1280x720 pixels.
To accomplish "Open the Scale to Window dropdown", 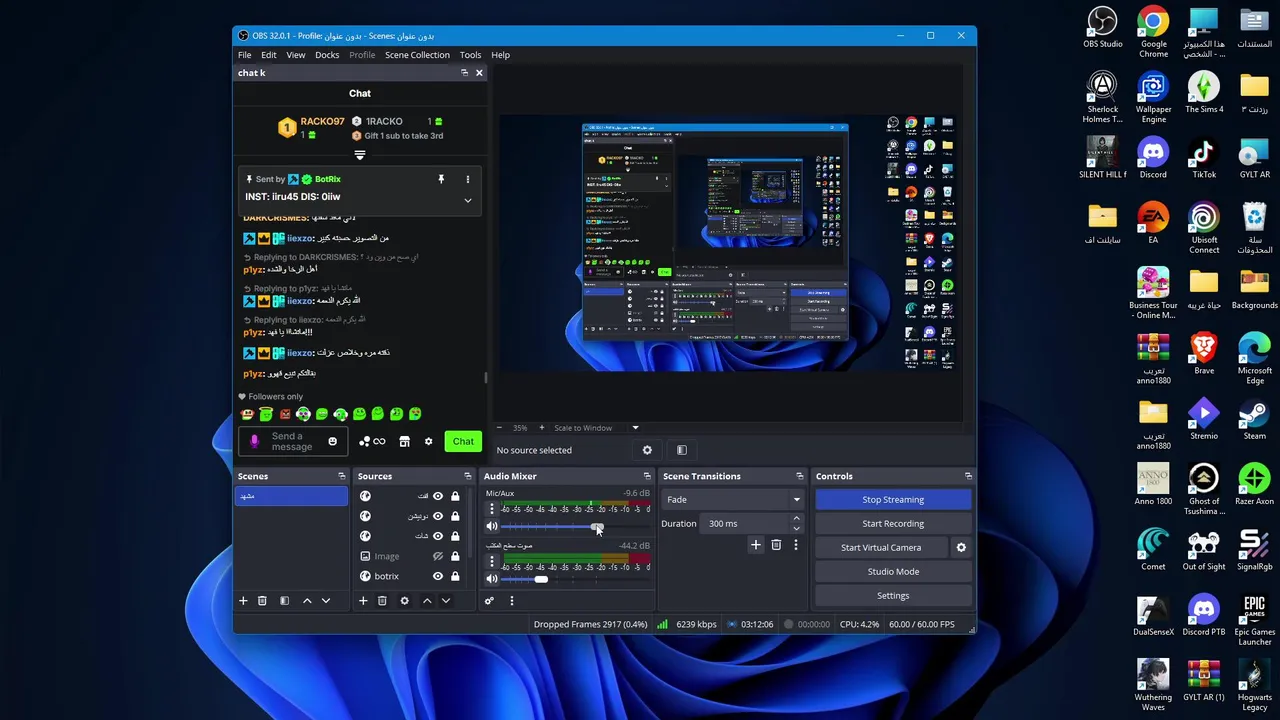I will point(596,428).
